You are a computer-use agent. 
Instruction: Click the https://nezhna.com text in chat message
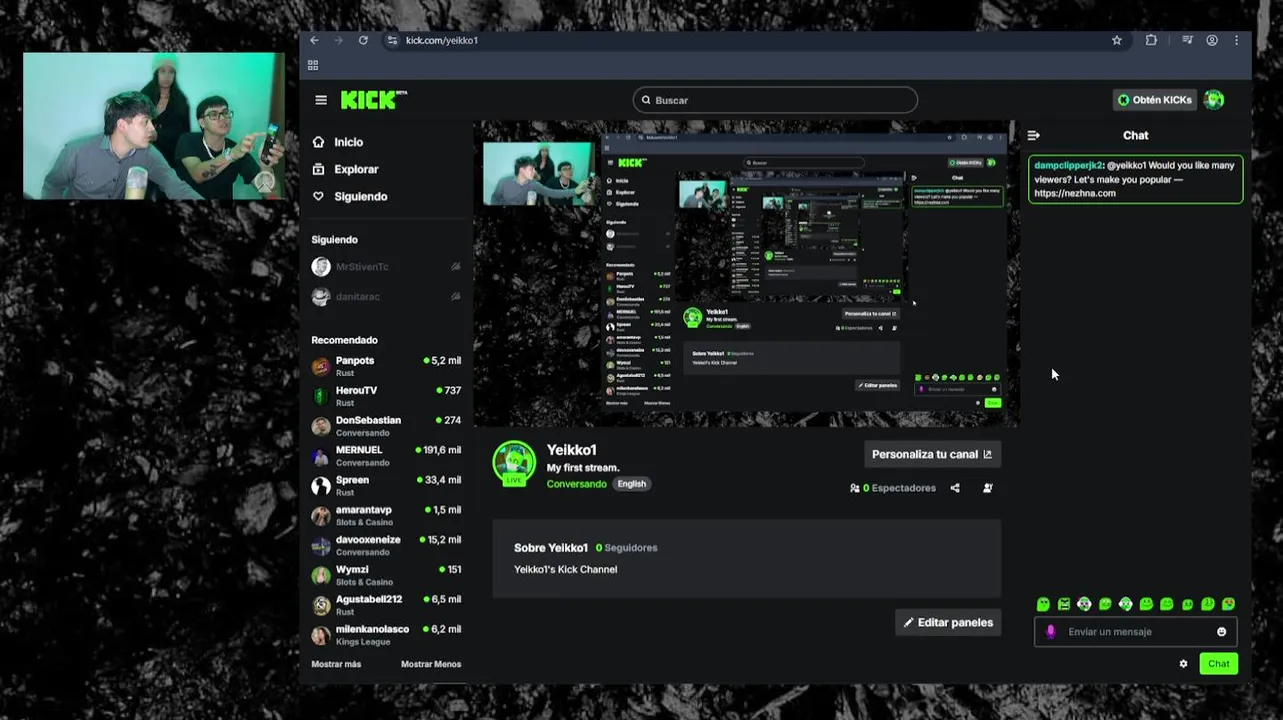(x=1075, y=193)
